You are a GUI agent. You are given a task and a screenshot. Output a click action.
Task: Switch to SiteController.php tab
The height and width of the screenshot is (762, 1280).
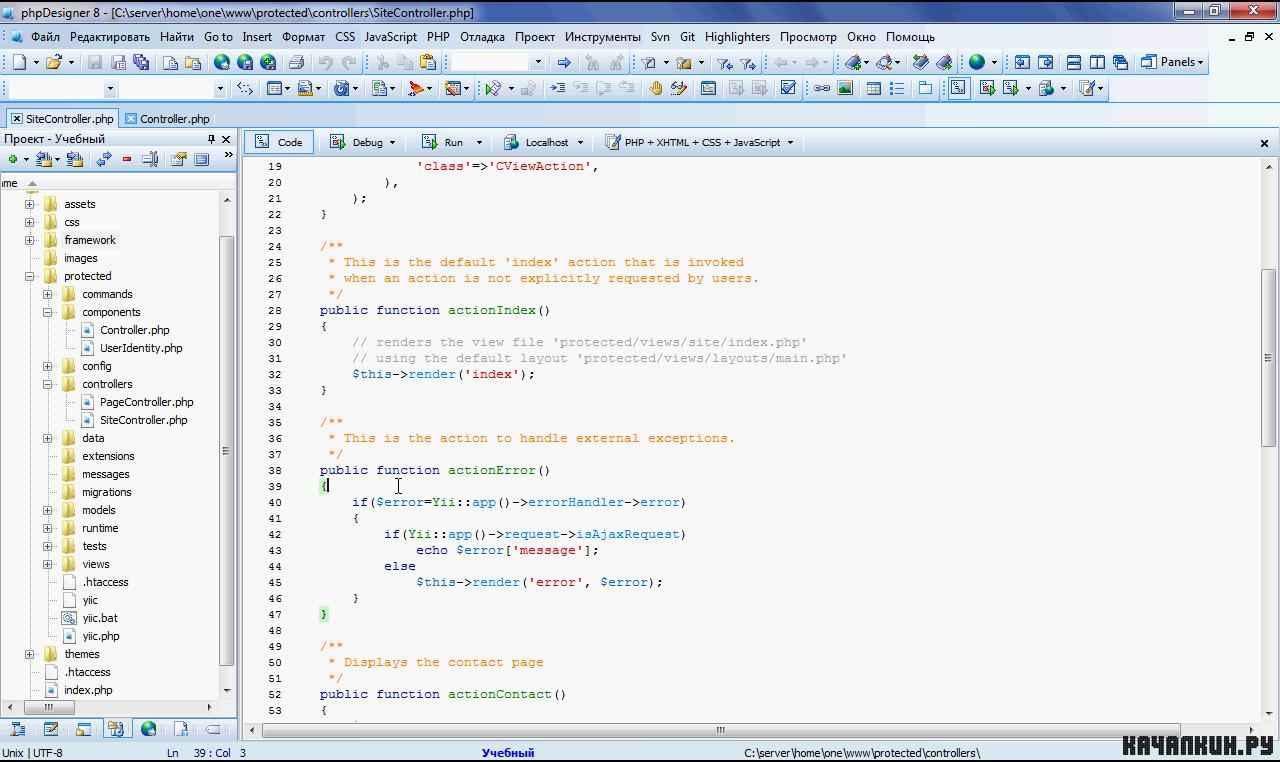[62, 119]
